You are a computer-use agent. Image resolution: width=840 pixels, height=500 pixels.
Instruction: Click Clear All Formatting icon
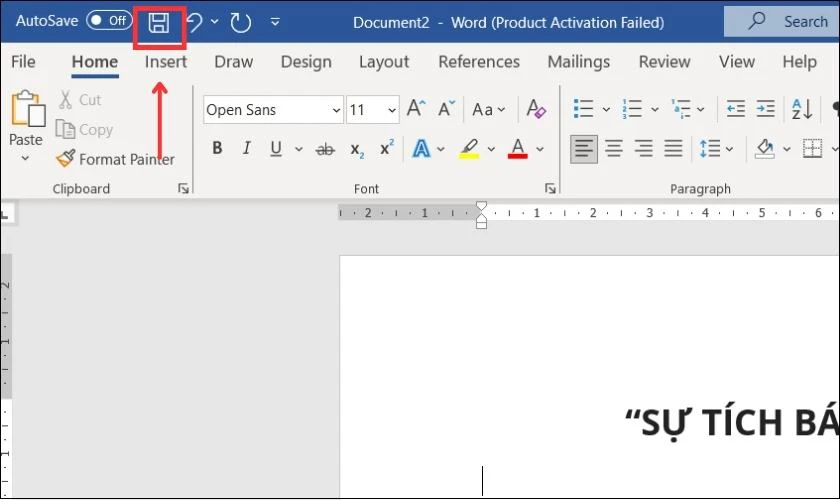coord(536,109)
